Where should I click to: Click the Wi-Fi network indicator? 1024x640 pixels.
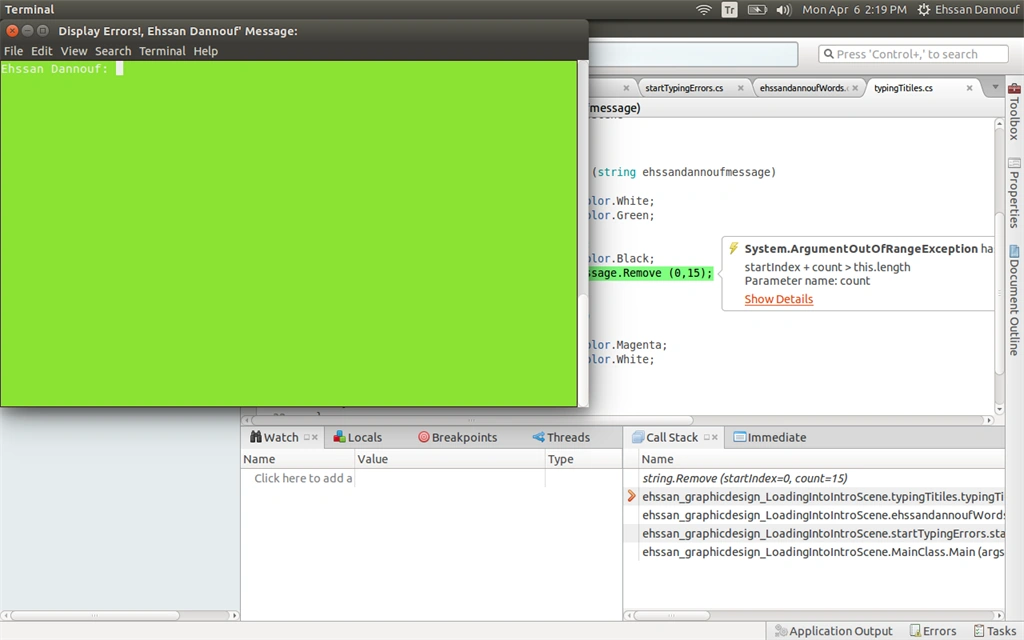click(703, 10)
